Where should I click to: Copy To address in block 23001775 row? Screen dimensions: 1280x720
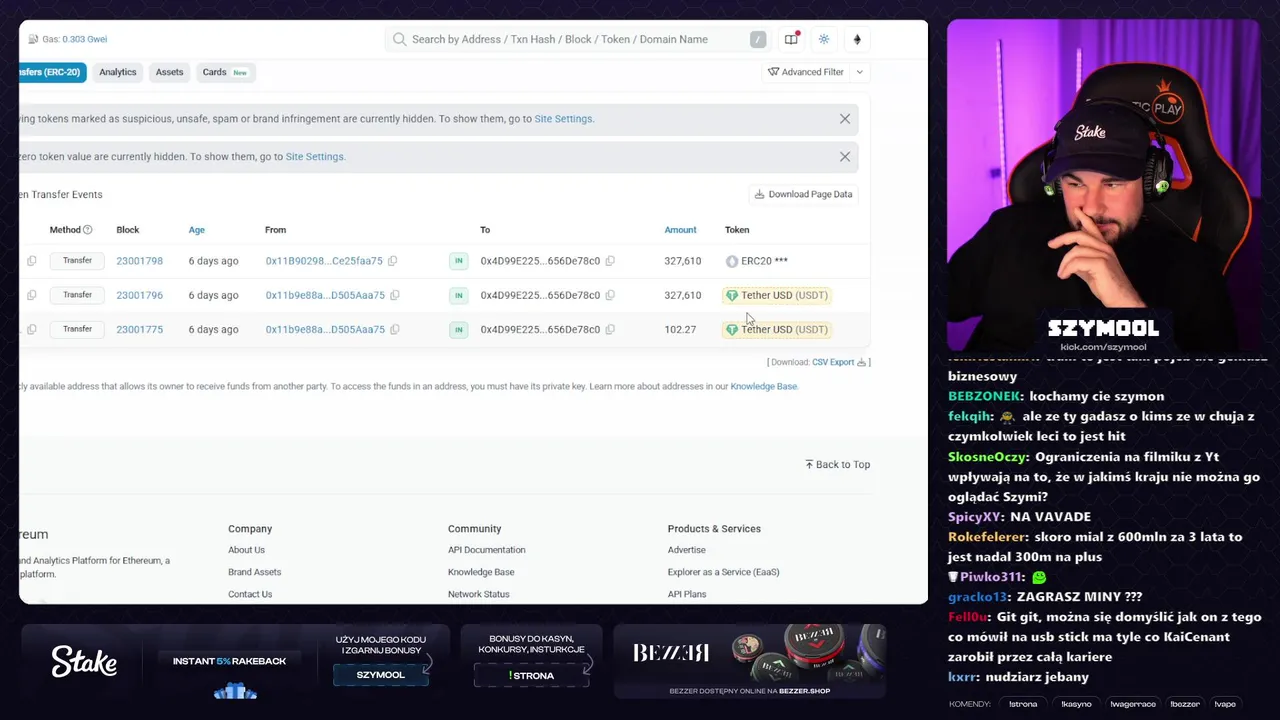[x=610, y=329]
